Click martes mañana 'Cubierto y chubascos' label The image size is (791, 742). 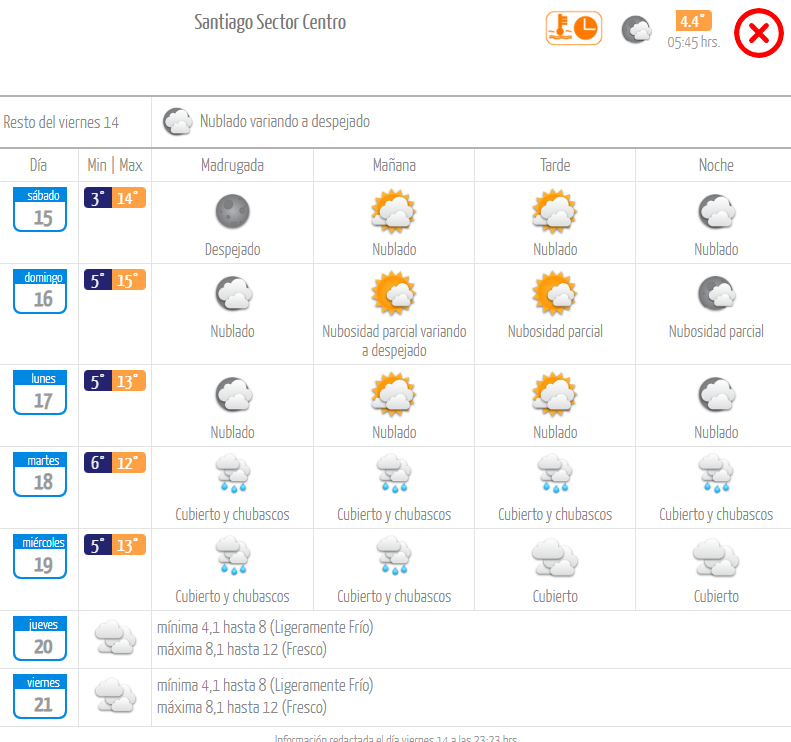pyautogui.click(x=394, y=515)
